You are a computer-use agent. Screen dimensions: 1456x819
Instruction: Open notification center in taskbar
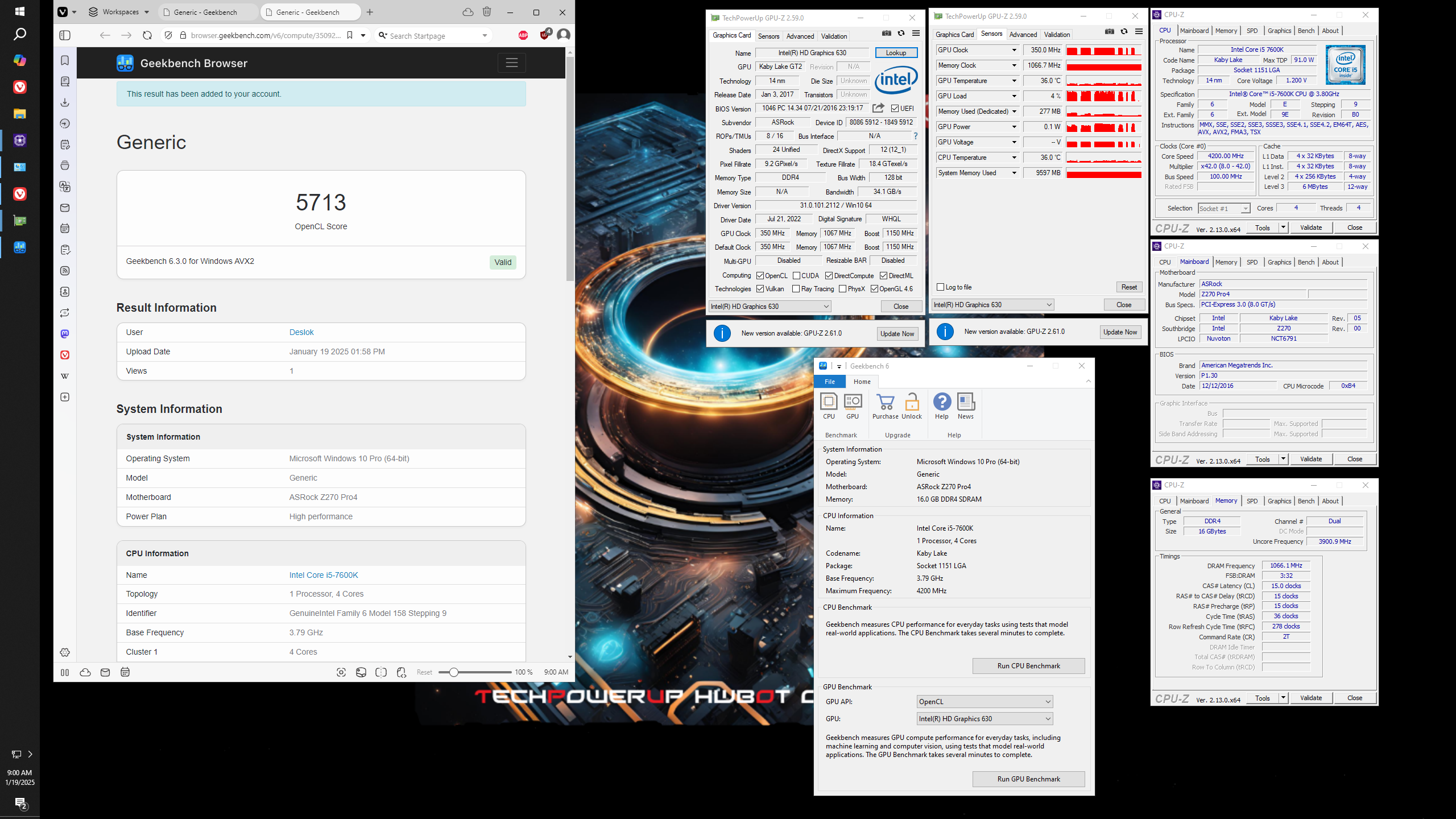20,803
